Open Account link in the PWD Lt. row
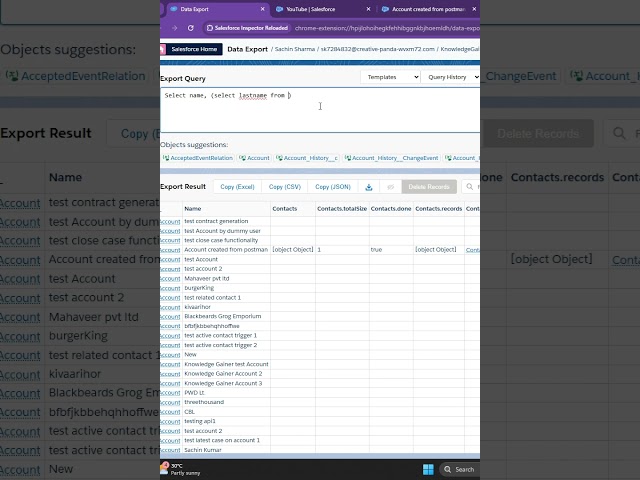The height and width of the screenshot is (480, 640). pos(170,393)
